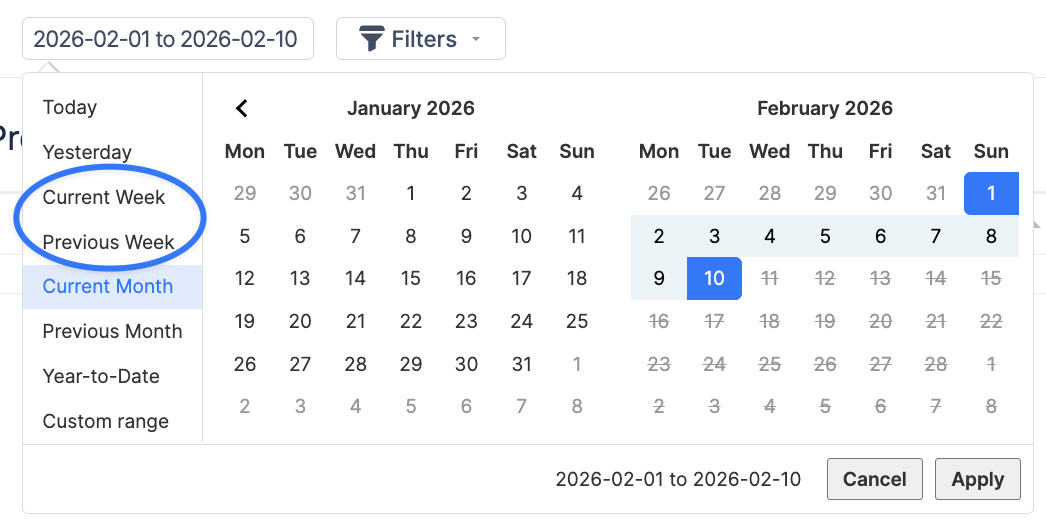Select February 10 in the calendar
The image size is (1046, 526).
714,278
